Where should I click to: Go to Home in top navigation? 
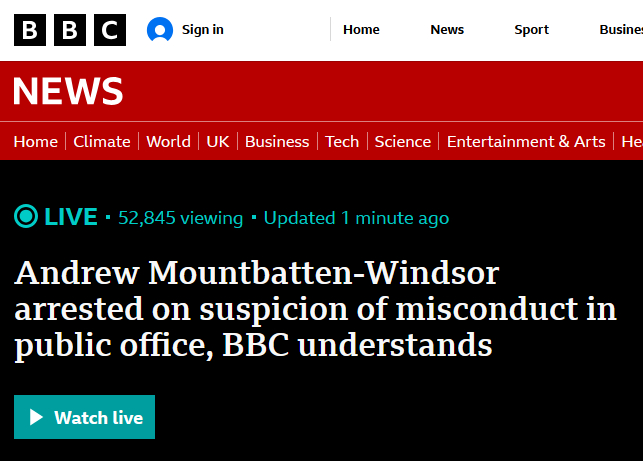361,30
